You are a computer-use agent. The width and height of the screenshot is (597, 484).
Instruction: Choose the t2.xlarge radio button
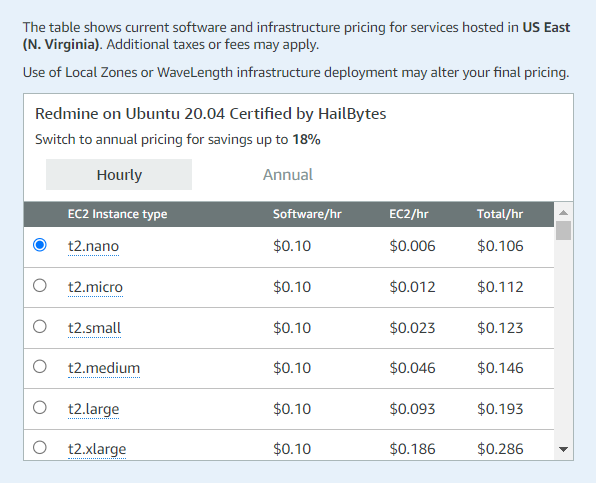(40, 447)
